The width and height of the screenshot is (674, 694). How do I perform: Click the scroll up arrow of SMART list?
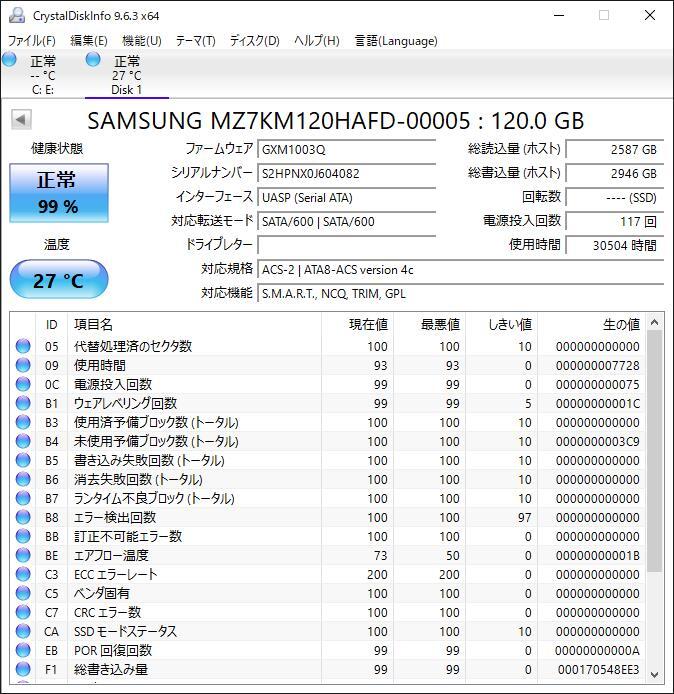tap(655, 323)
